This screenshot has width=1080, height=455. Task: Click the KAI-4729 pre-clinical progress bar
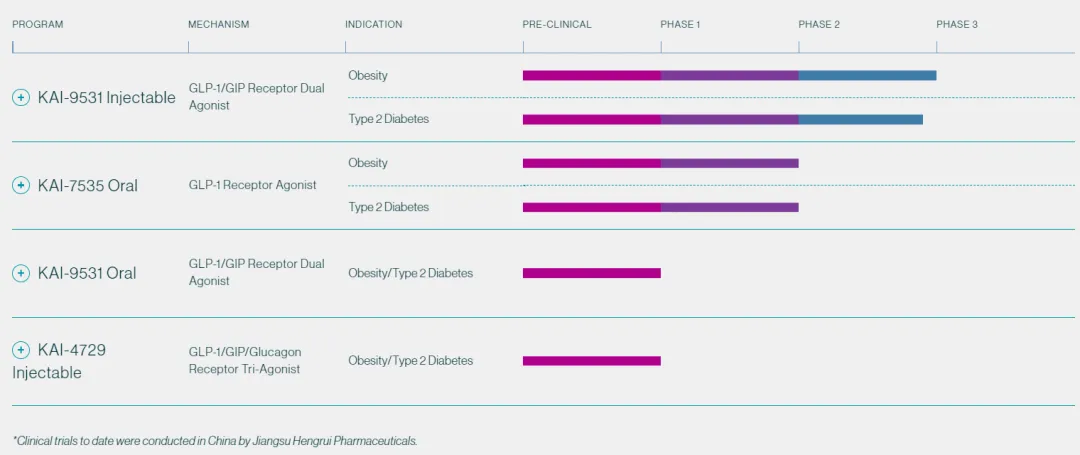pos(592,361)
